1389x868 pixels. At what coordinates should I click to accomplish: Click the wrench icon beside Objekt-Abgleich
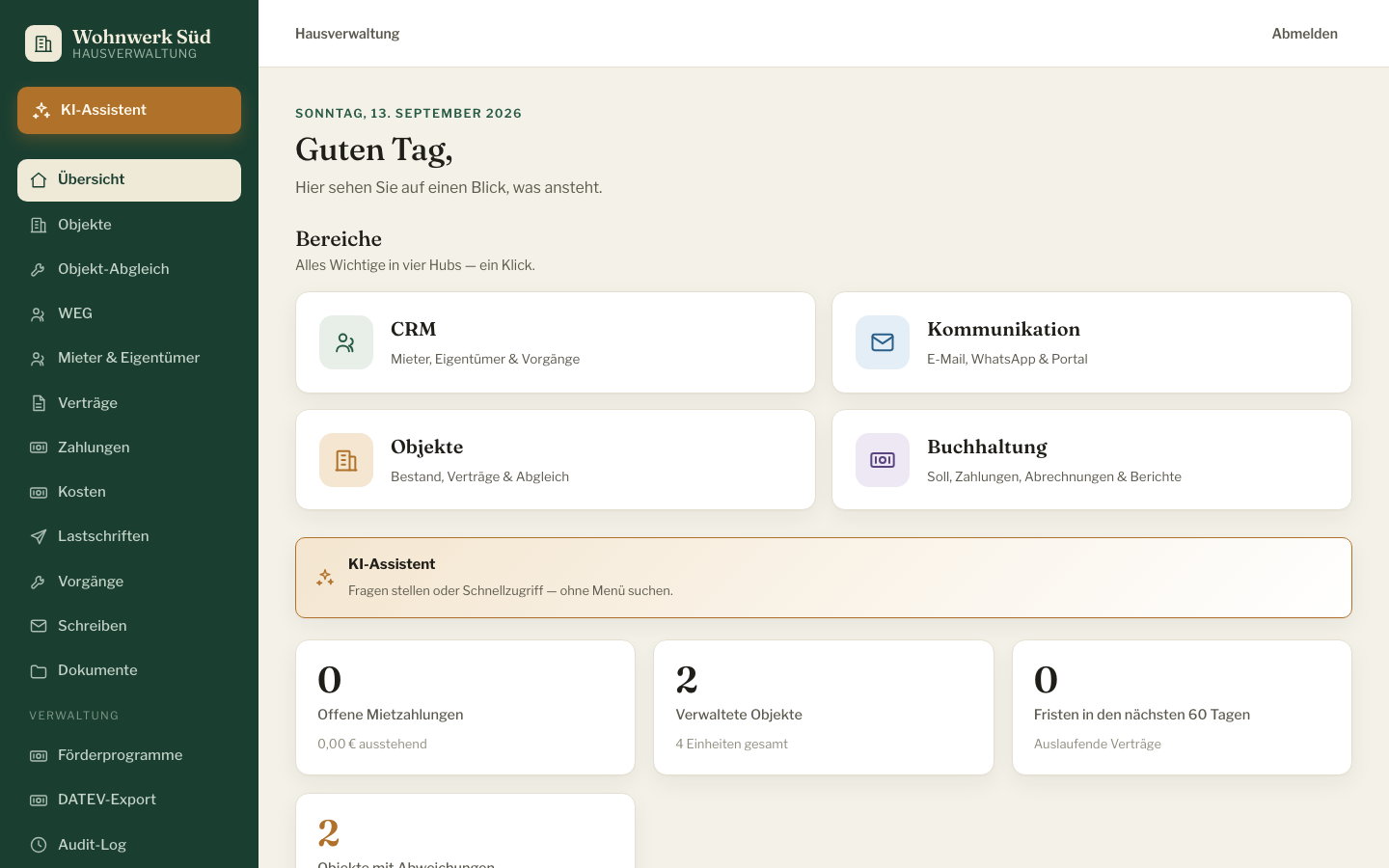[39, 269]
